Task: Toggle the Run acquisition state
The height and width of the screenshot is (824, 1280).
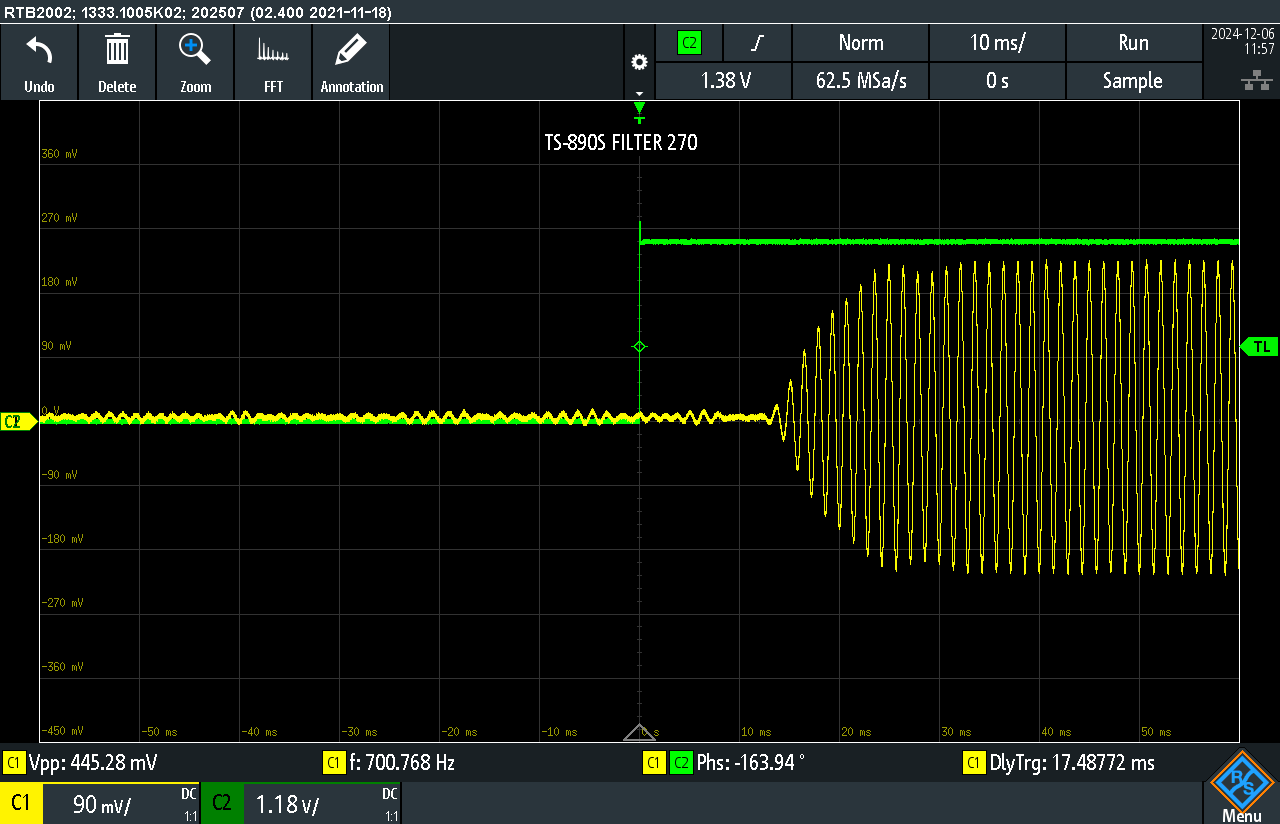Action: pos(1132,43)
